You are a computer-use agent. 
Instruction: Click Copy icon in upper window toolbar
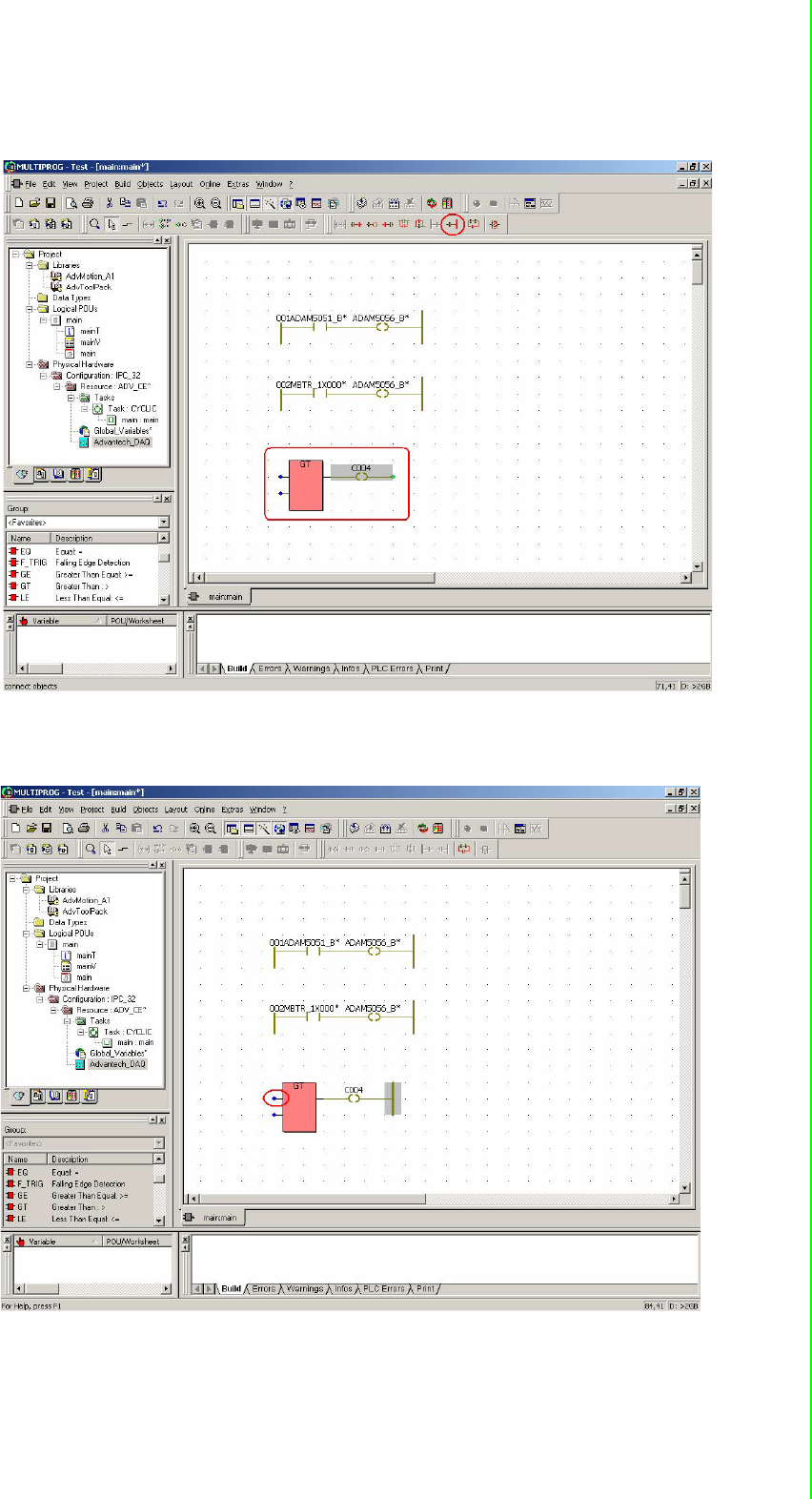[125, 203]
